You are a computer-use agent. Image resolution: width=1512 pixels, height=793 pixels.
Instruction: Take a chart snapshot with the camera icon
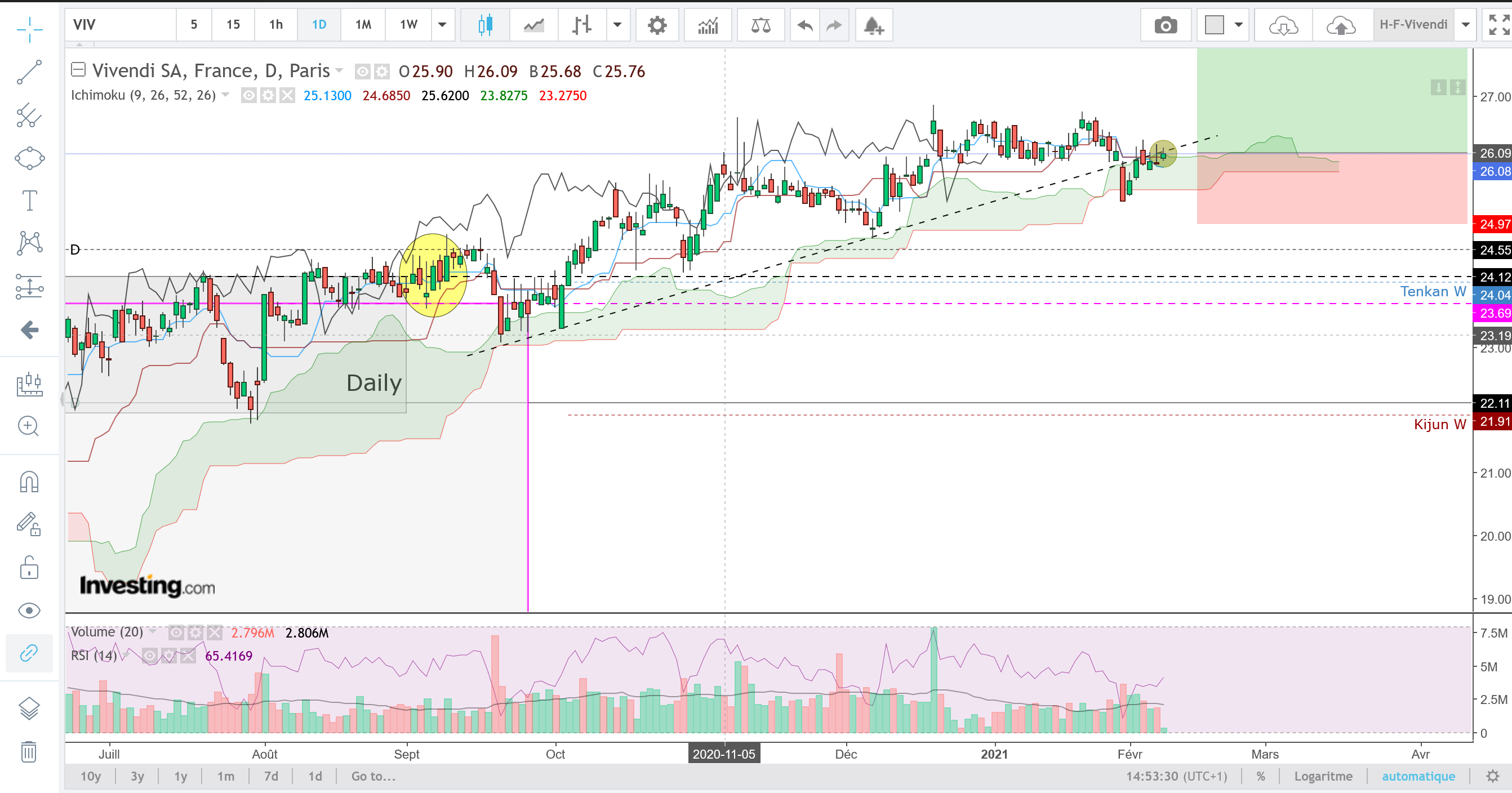point(1165,25)
